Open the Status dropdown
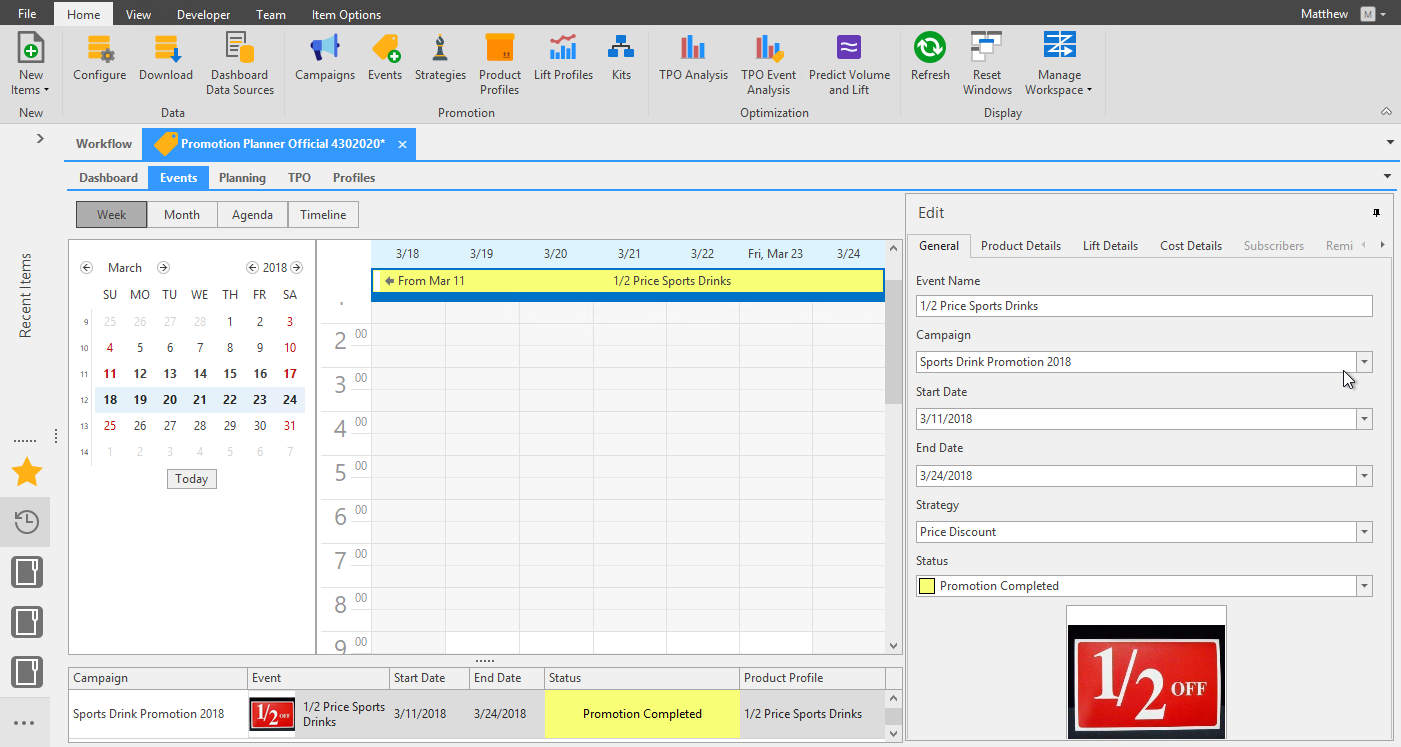1401x747 pixels. pos(1364,586)
